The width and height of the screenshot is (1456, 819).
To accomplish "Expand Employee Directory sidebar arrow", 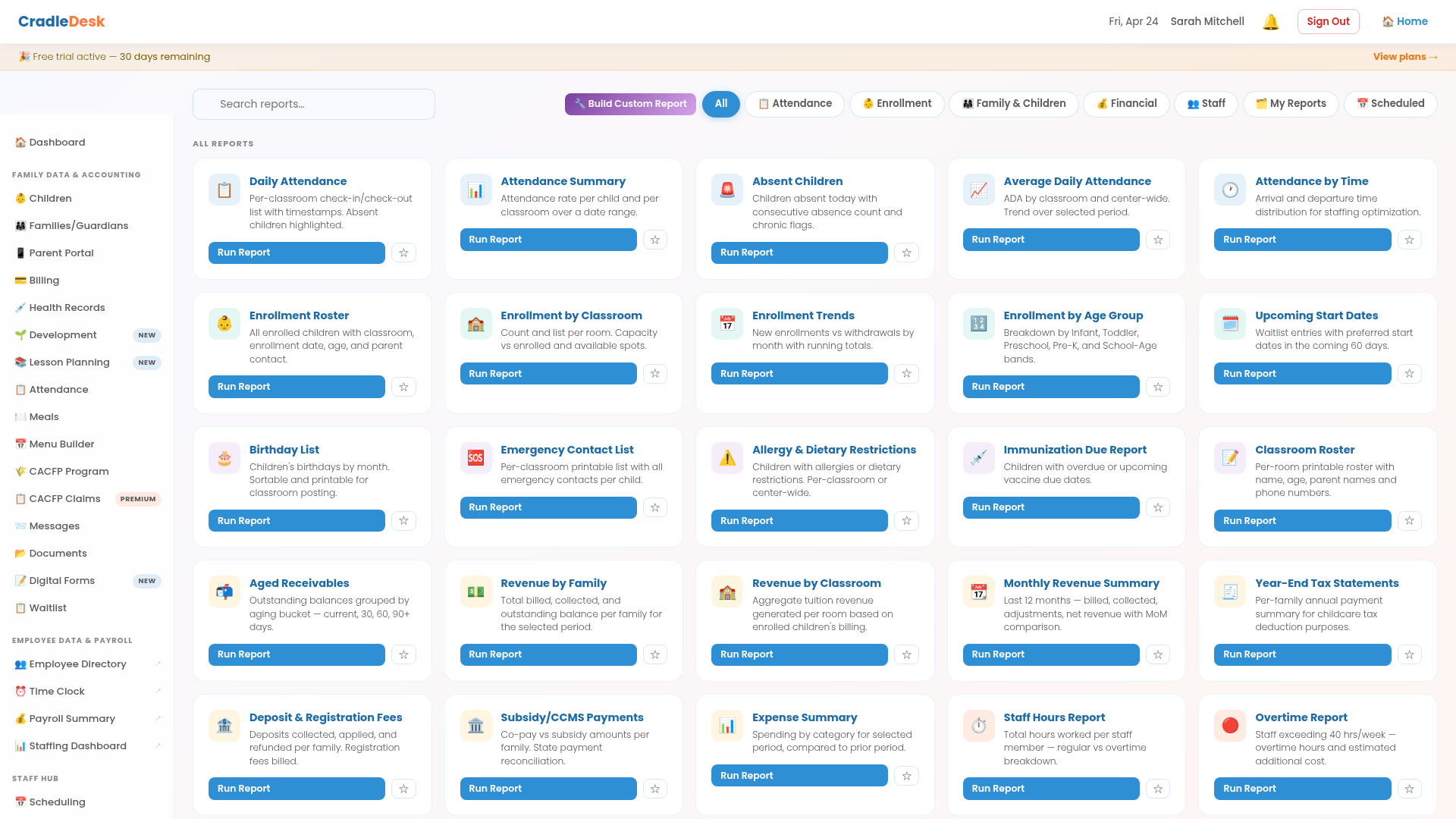I will coord(158,664).
